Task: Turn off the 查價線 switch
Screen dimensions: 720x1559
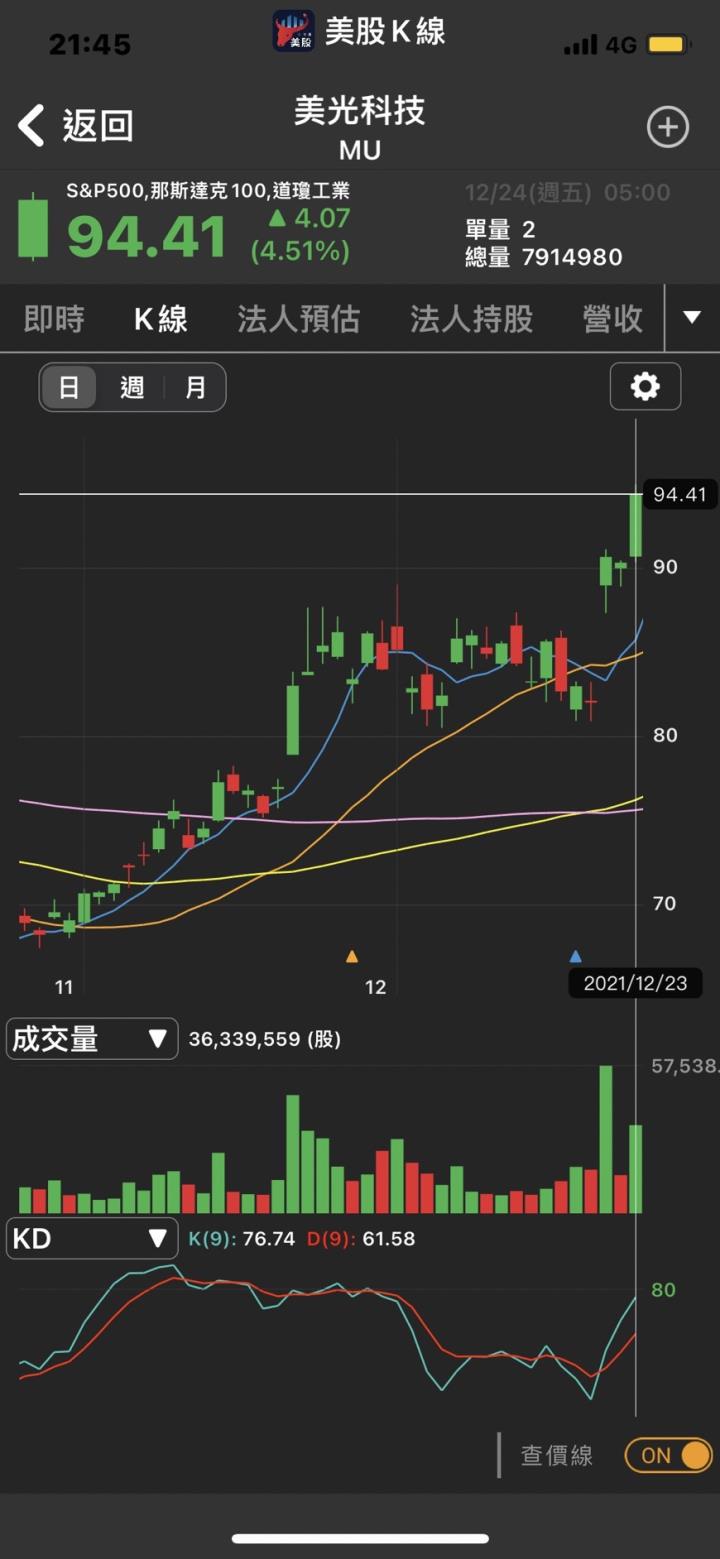Action: [669, 1455]
